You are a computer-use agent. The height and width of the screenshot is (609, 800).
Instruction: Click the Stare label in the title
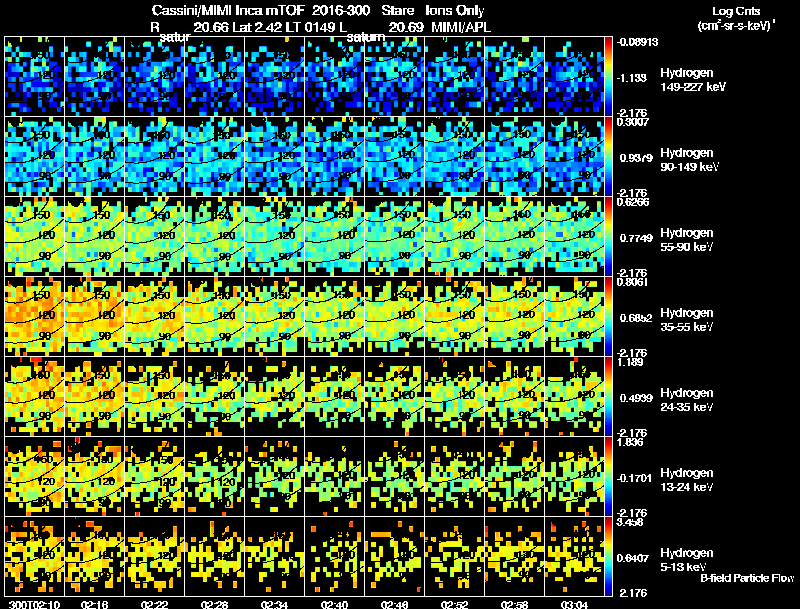coord(398,10)
